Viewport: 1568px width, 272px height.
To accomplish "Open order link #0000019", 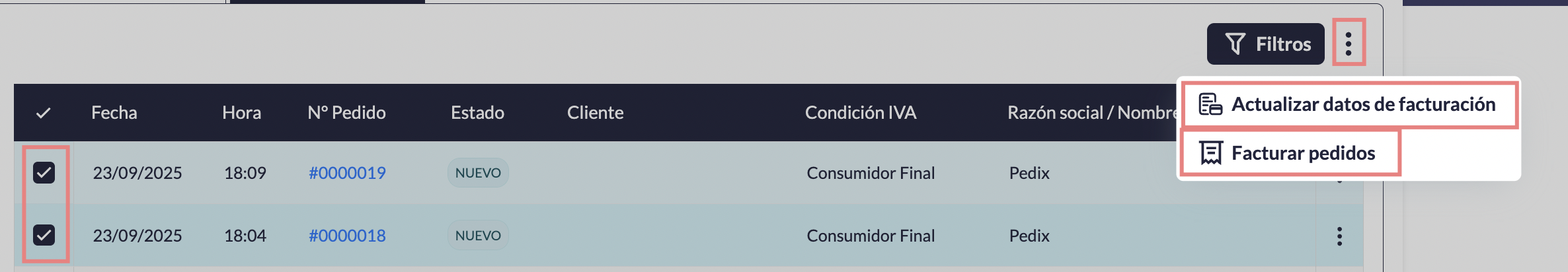I will tap(347, 173).
